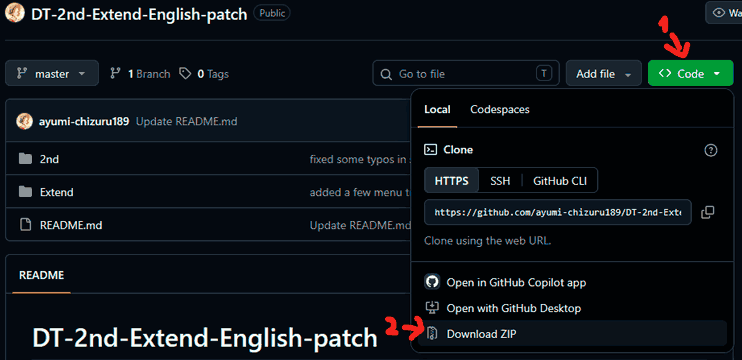This screenshot has width=742, height=360.
Task: Click the ZIP file icon
Action: (431, 334)
